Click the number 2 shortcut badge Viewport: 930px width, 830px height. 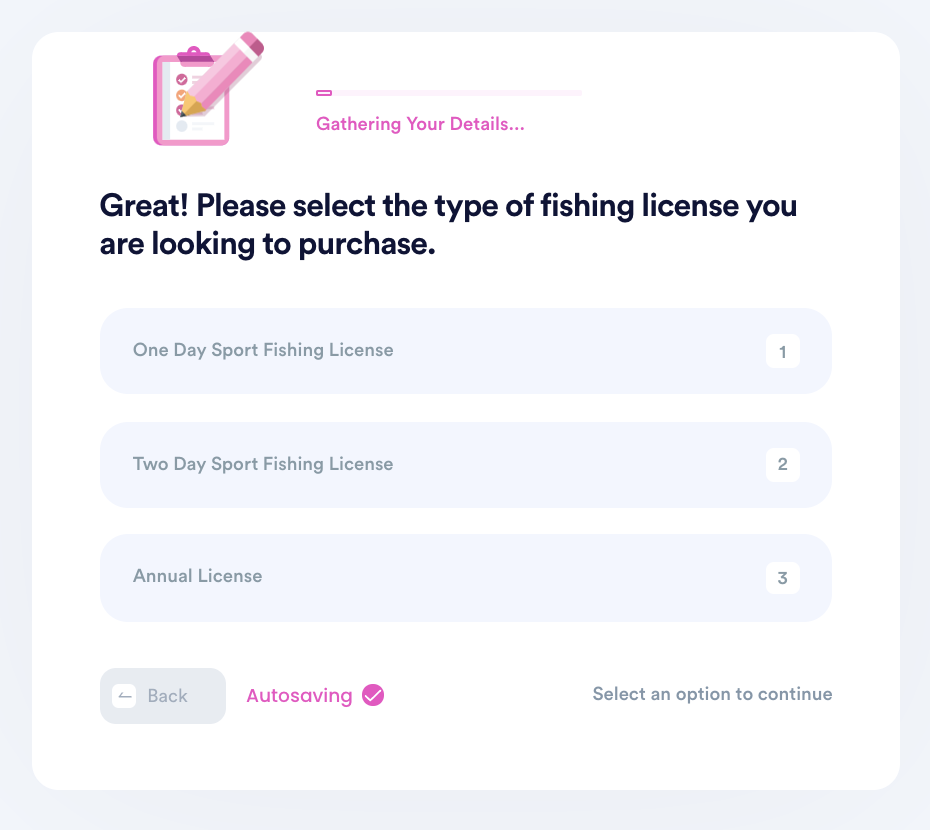pyautogui.click(x=782, y=465)
